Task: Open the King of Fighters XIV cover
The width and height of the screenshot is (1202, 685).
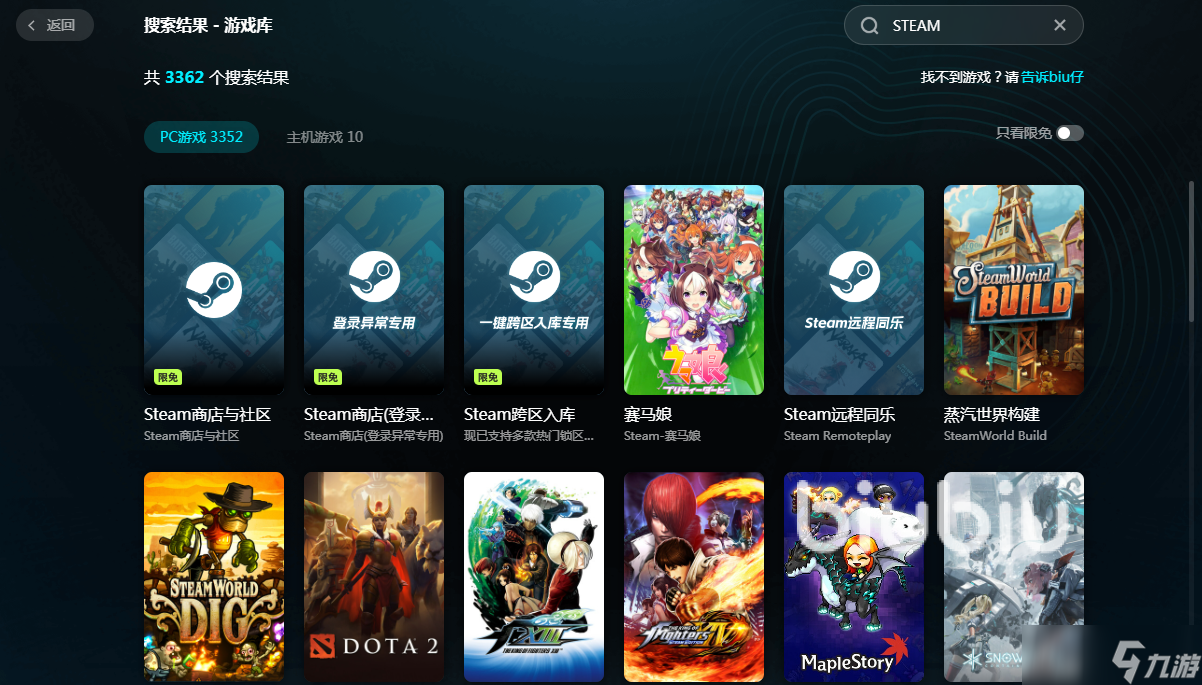Action: click(694, 575)
